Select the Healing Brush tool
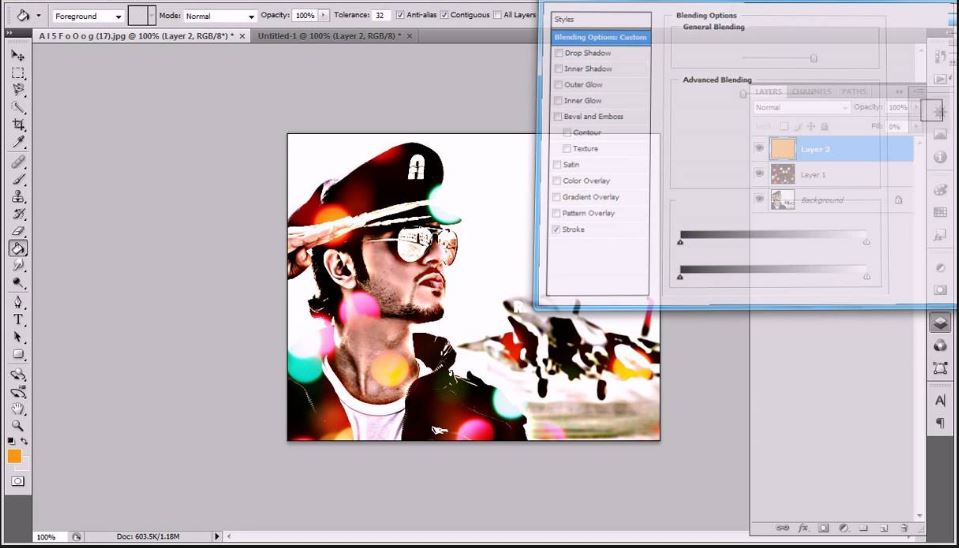This screenshot has width=959, height=548. click(18, 162)
